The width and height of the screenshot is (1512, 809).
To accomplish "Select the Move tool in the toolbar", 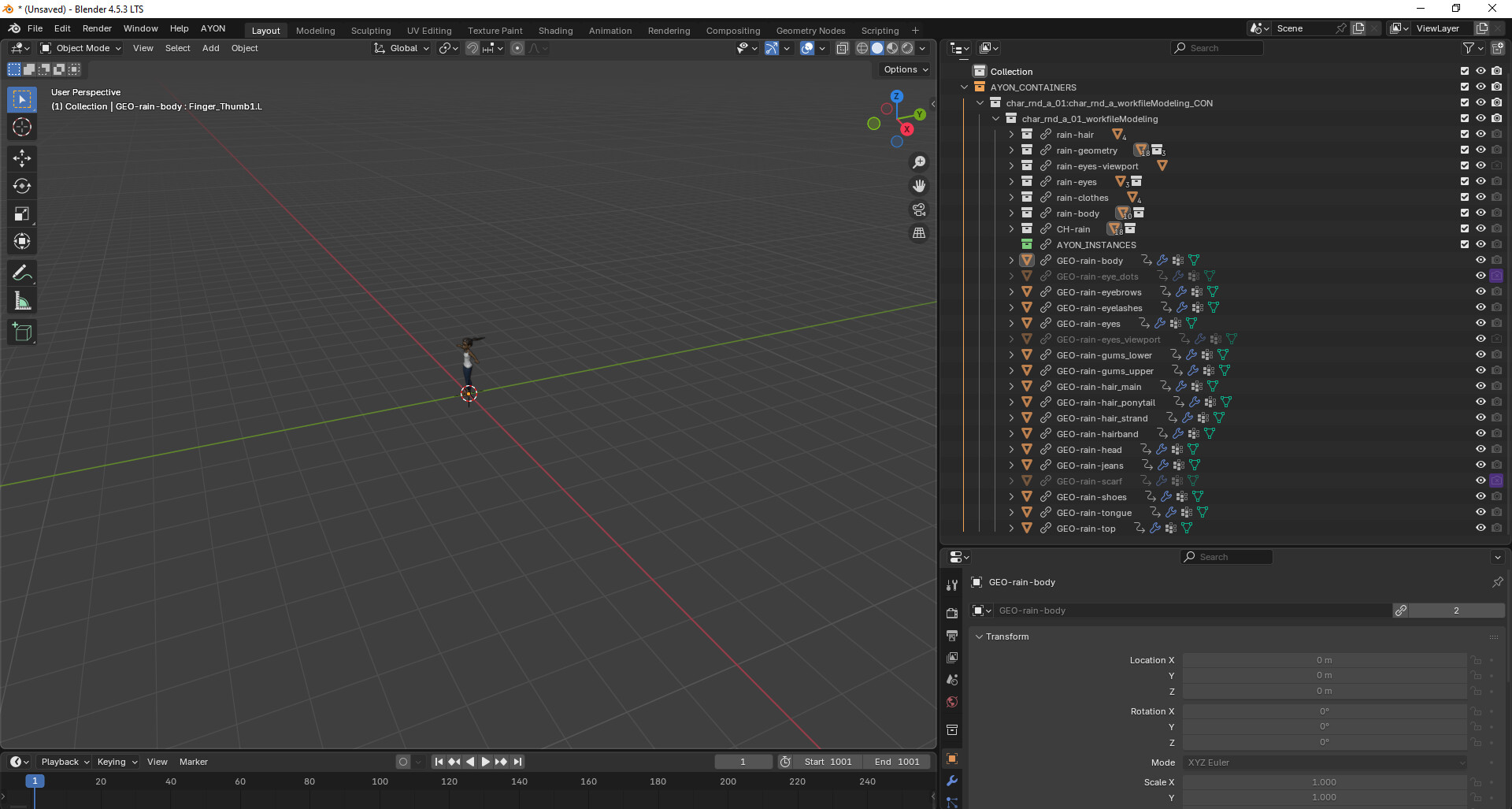I will coord(22,158).
